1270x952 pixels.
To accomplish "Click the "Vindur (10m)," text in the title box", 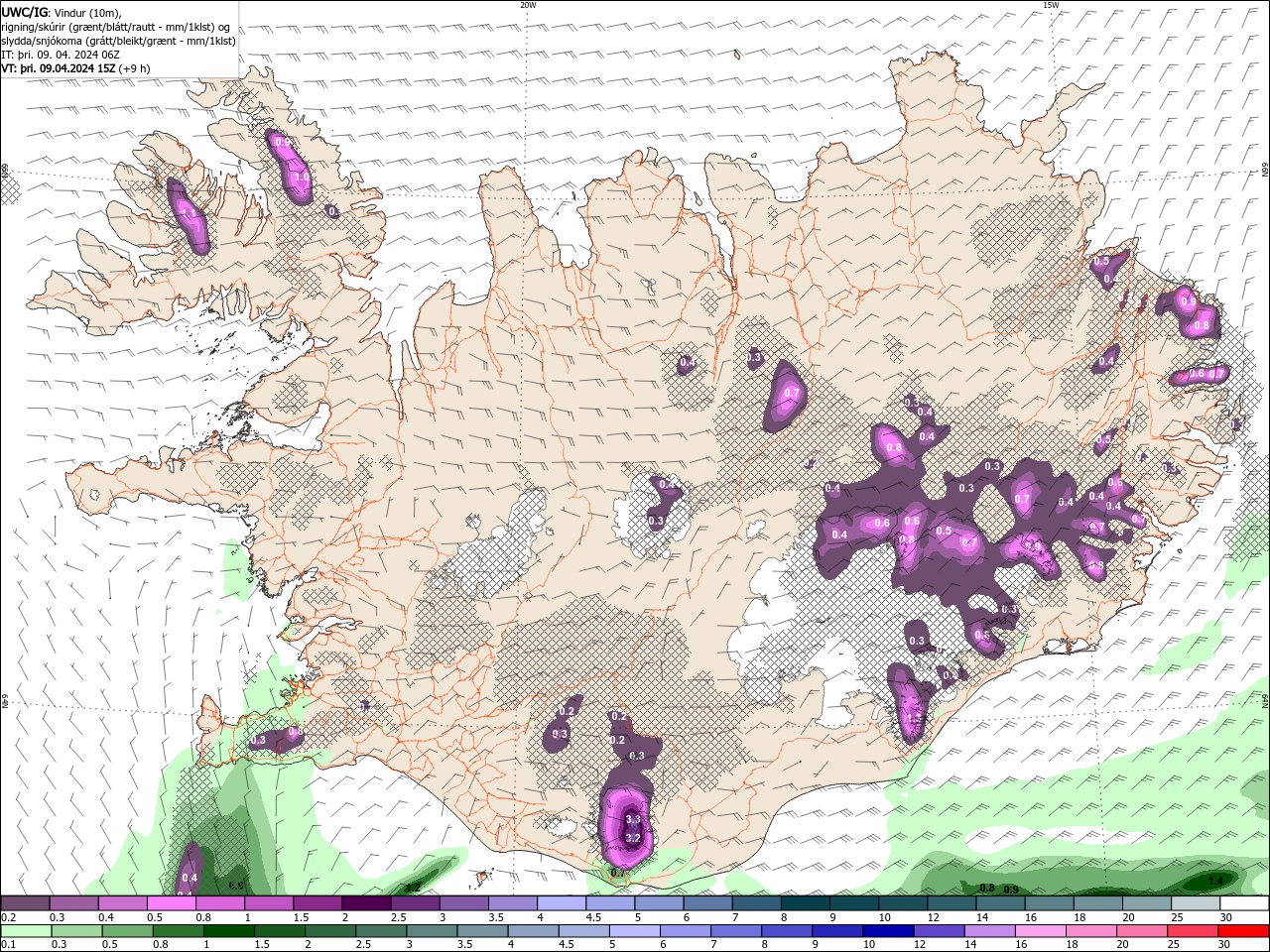I will 86,12.
